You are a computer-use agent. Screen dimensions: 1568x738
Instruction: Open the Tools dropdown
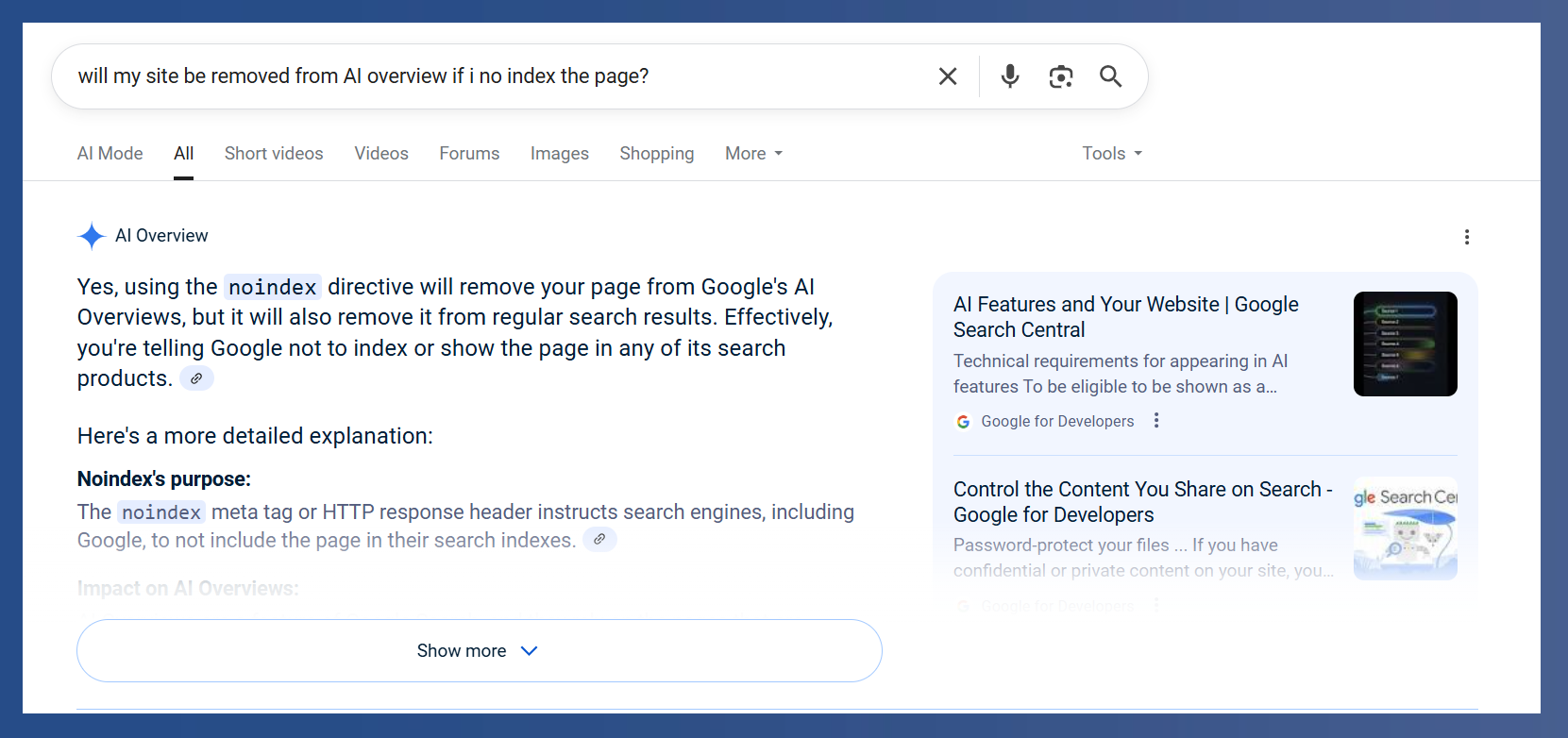point(1112,153)
